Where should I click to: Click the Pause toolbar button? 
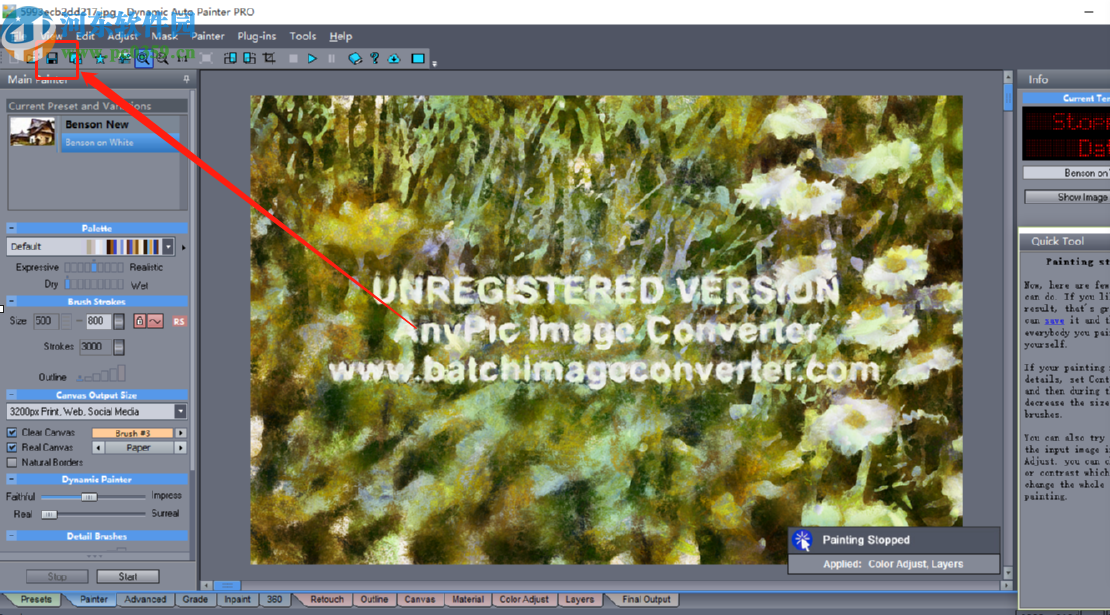pyautogui.click(x=331, y=59)
